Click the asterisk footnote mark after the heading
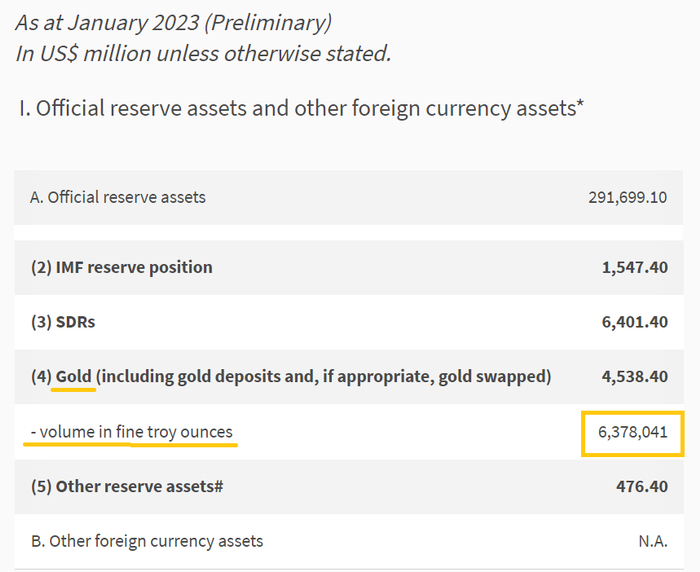Viewport: 700px width, 572px height. [580, 105]
